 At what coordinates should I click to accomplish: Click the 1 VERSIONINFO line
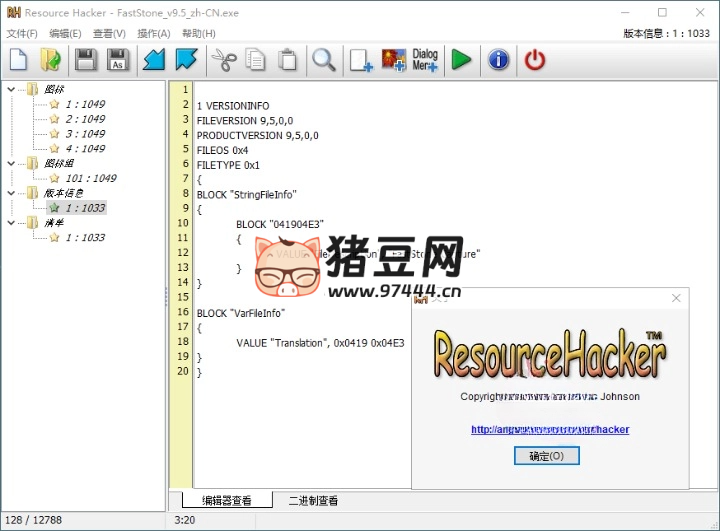[x=233, y=106]
